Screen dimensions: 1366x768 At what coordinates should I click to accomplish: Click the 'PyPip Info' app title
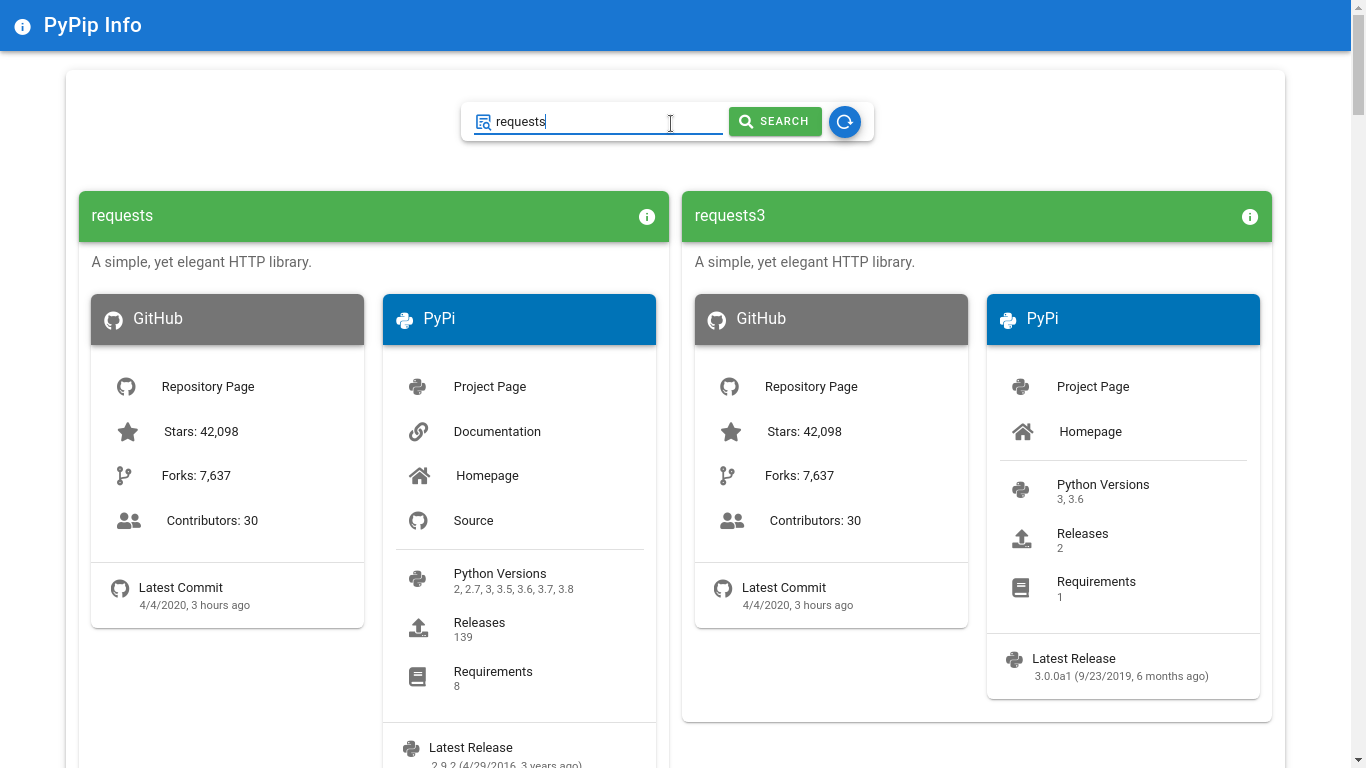click(x=93, y=25)
